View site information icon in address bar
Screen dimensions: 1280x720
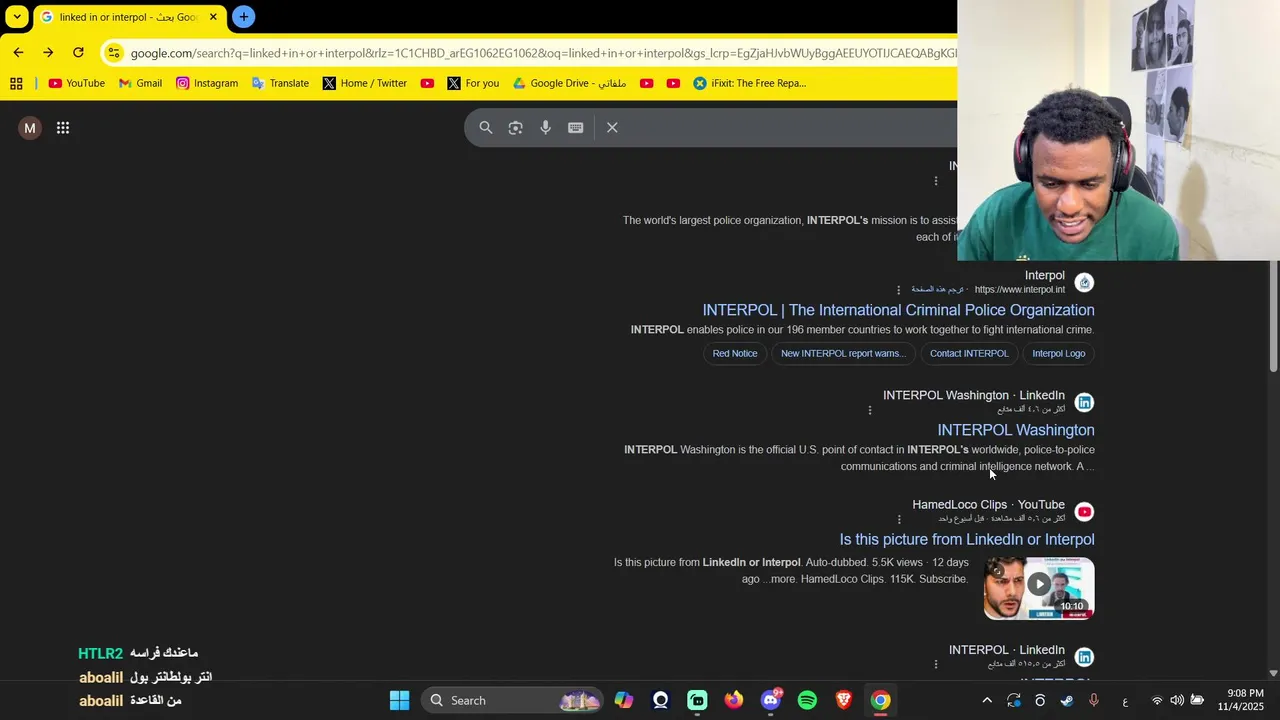pos(114,53)
